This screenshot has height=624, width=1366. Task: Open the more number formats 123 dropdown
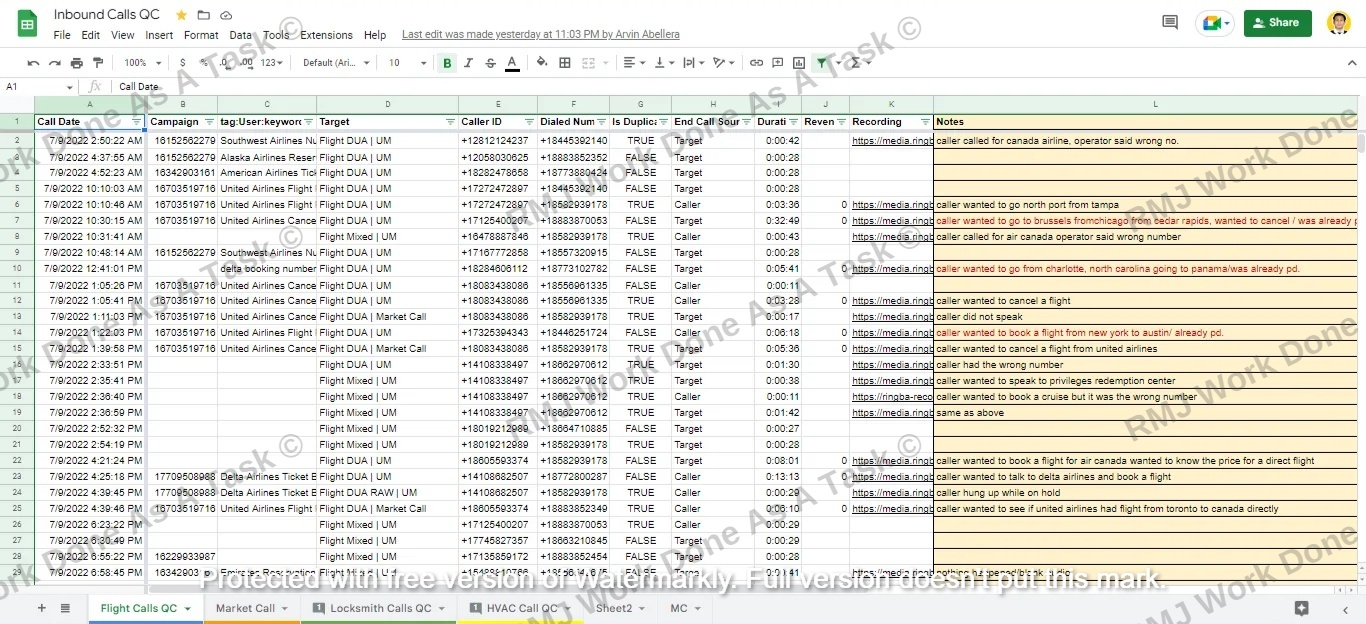271,63
